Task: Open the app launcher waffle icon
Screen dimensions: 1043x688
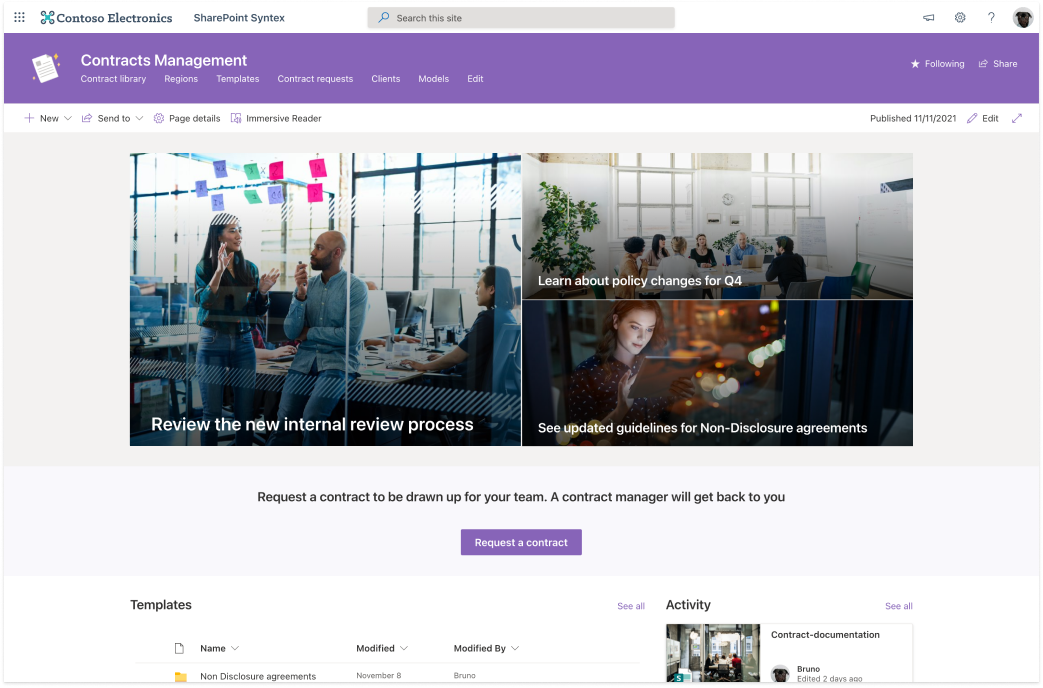Action: [19, 18]
